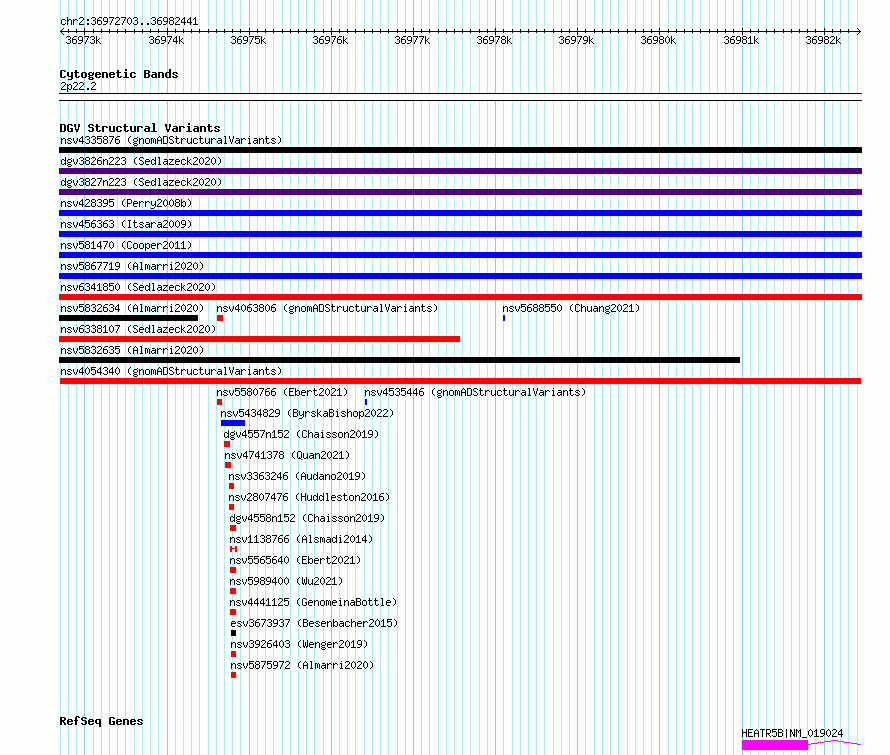This screenshot has width=890, height=755.
Task: Select the red nsv6338107 Sedlazeck2020 bar
Action: click(260, 339)
